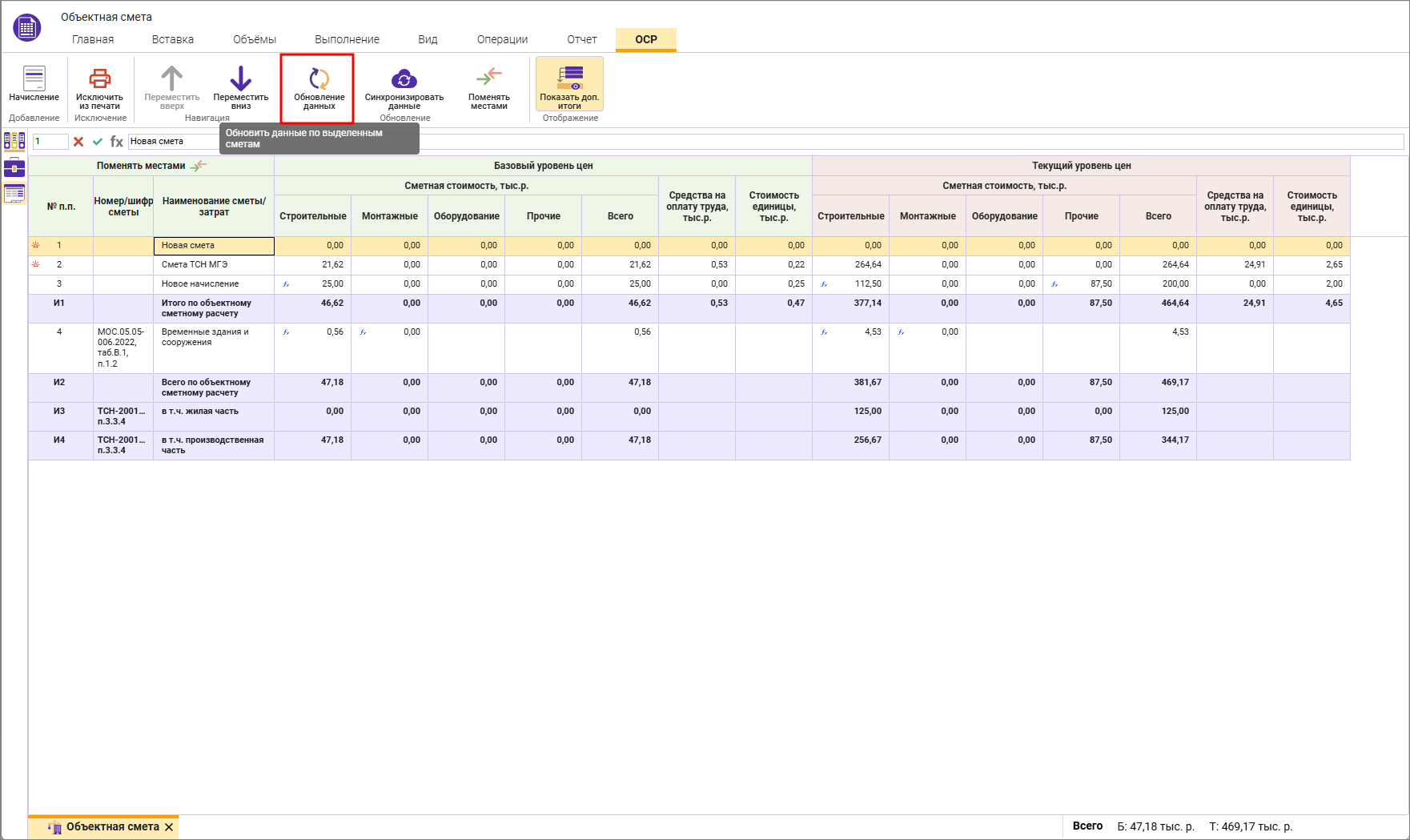Open the Главная ribbon tab
1410x840 pixels.
coord(93,39)
